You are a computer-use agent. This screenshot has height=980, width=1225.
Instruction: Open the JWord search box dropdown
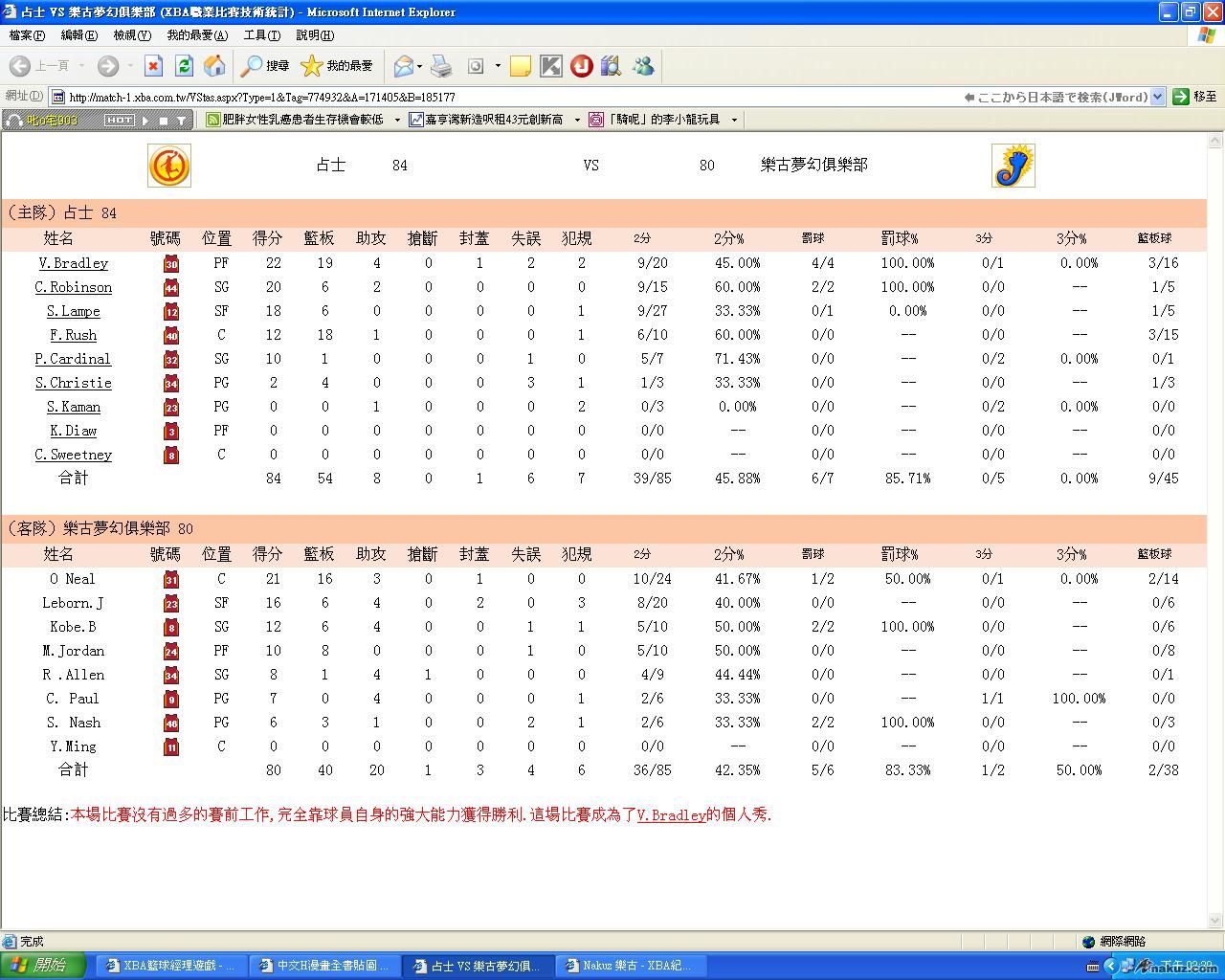tap(1157, 97)
